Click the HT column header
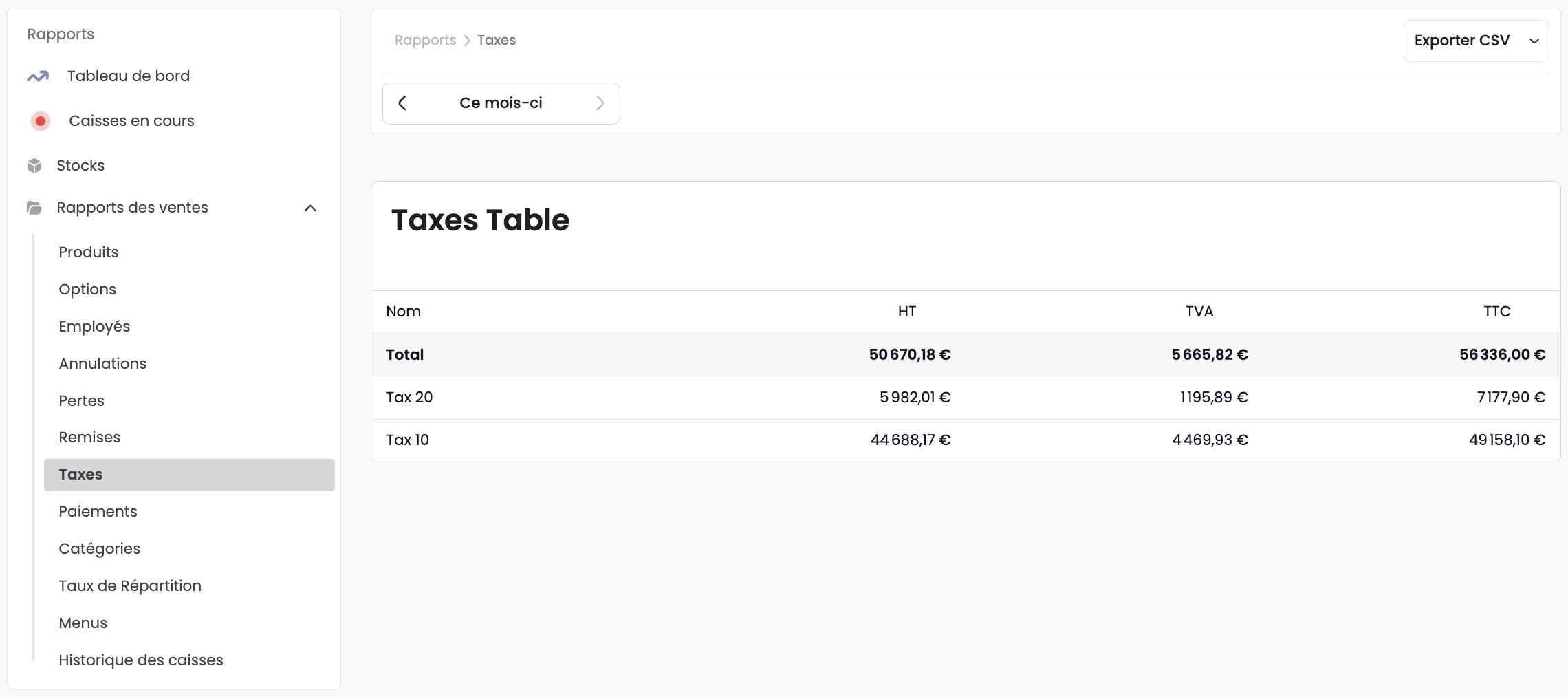This screenshot has width=1568, height=699. click(906, 311)
